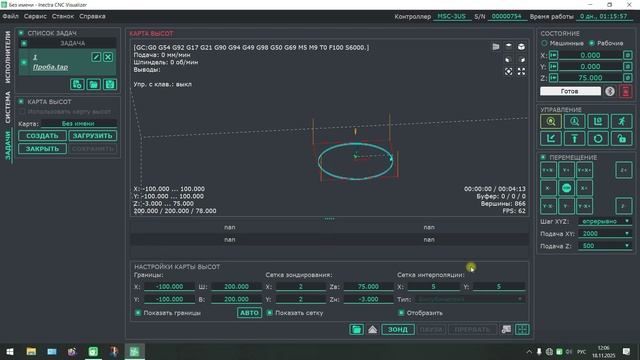Remove task Проба.tap with the X icon
Viewport: 640px width, 360px height.
(x=108, y=57)
